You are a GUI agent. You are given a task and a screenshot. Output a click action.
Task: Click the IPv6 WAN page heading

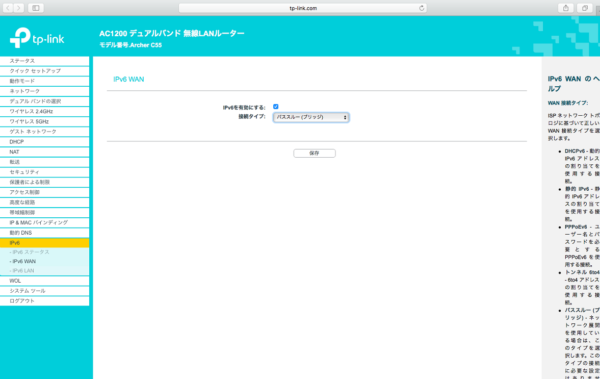(129, 79)
